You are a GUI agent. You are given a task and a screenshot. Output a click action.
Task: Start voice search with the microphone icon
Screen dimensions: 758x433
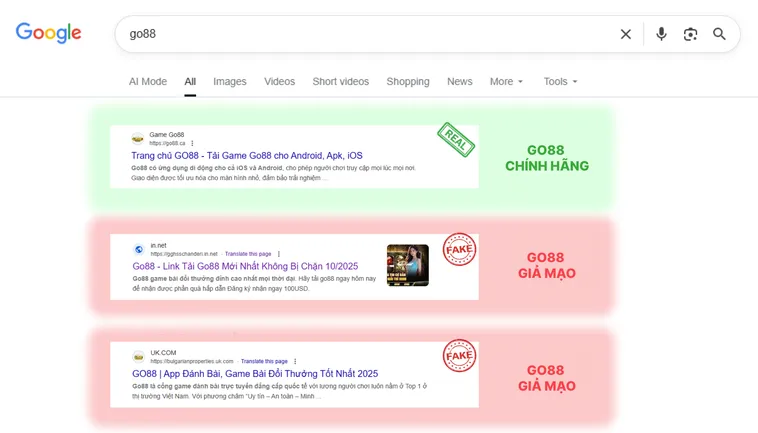click(x=661, y=34)
